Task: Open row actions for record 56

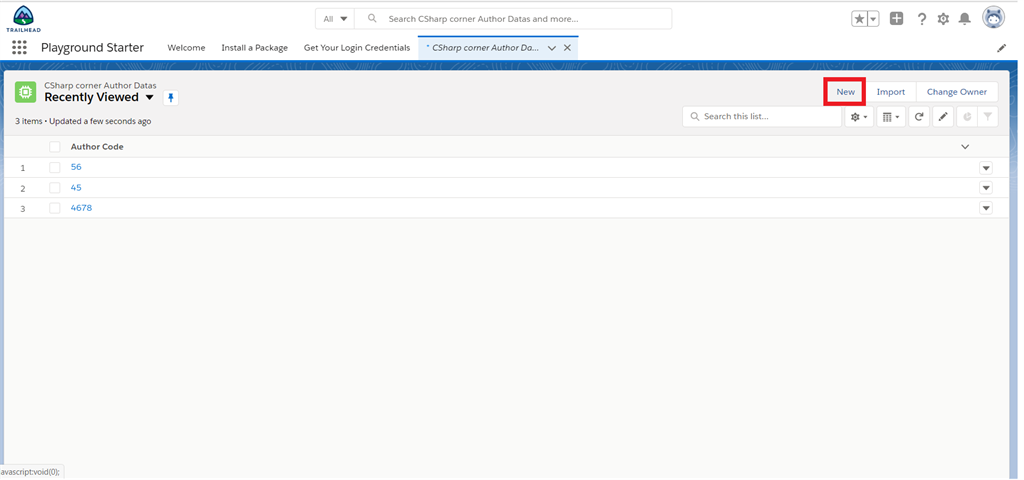Action: [986, 168]
